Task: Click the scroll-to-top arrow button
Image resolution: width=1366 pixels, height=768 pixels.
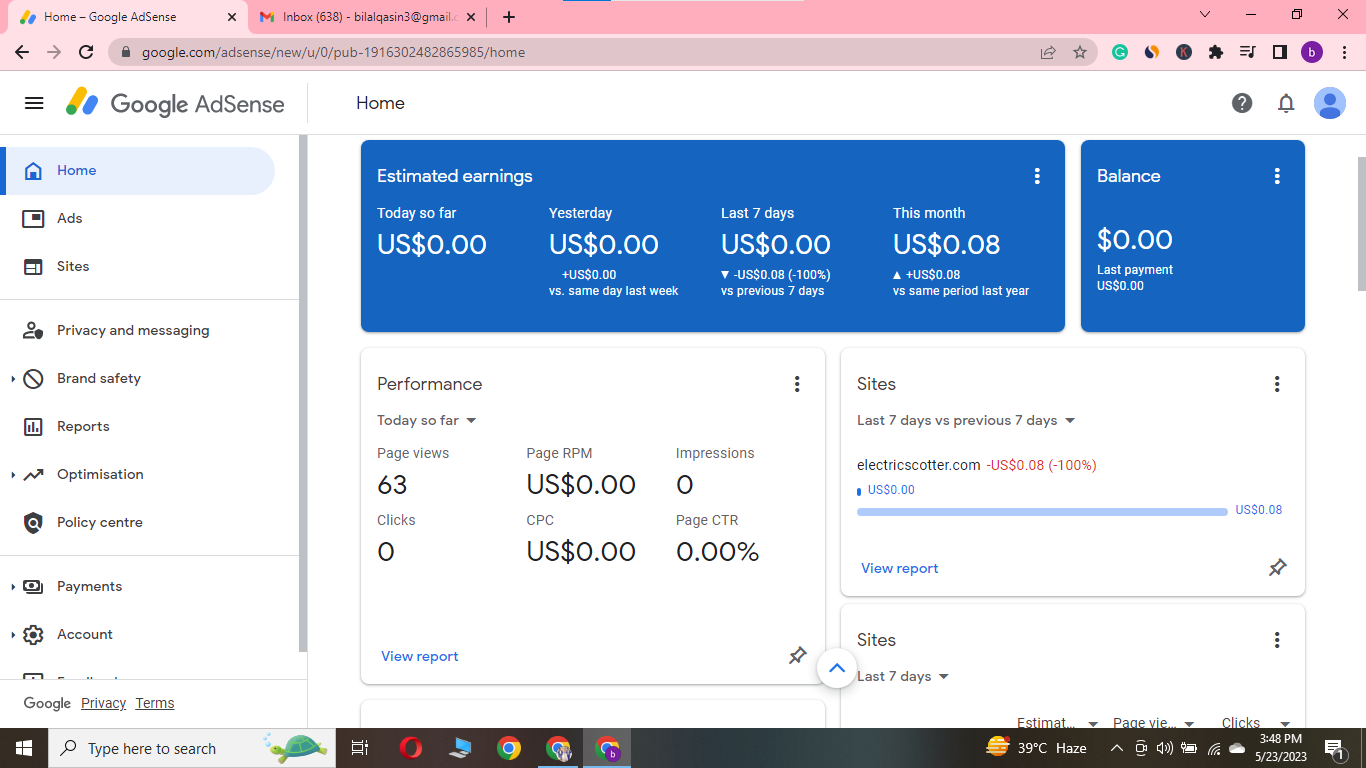Action: (x=837, y=668)
